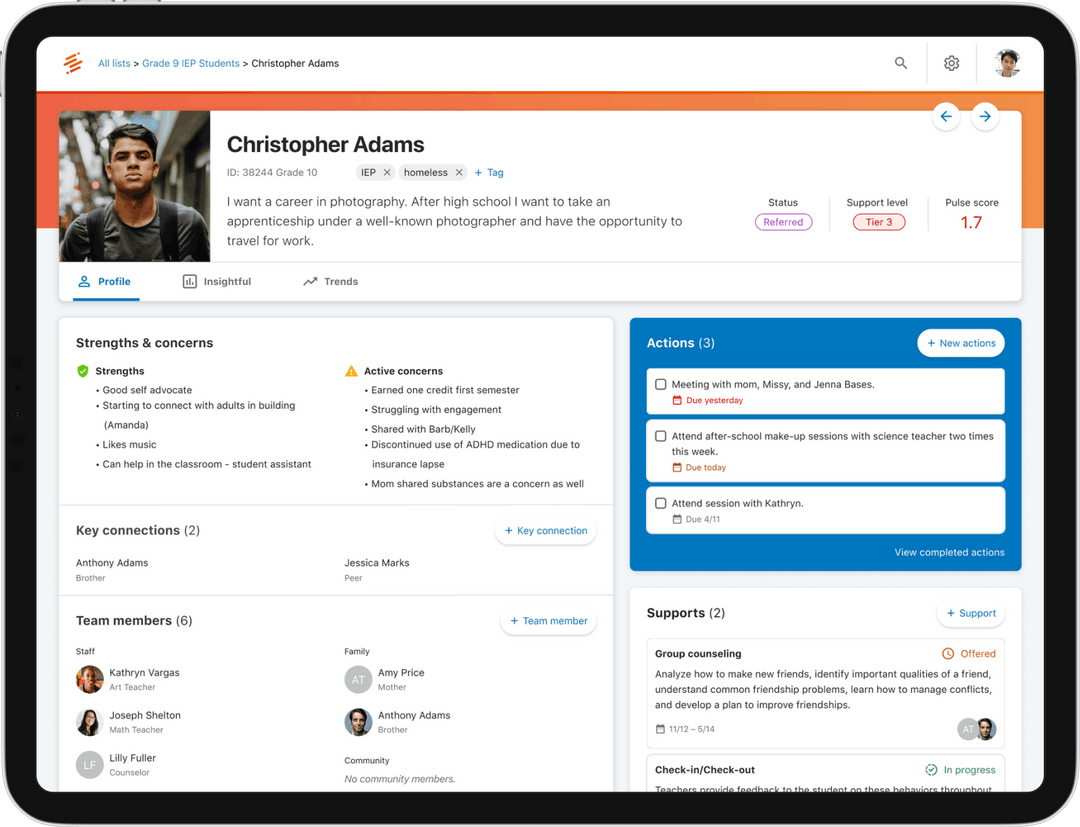The height and width of the screenshot is (827, 1080).
Task: Open the settings gear icon
Action: tap(951, 62)
